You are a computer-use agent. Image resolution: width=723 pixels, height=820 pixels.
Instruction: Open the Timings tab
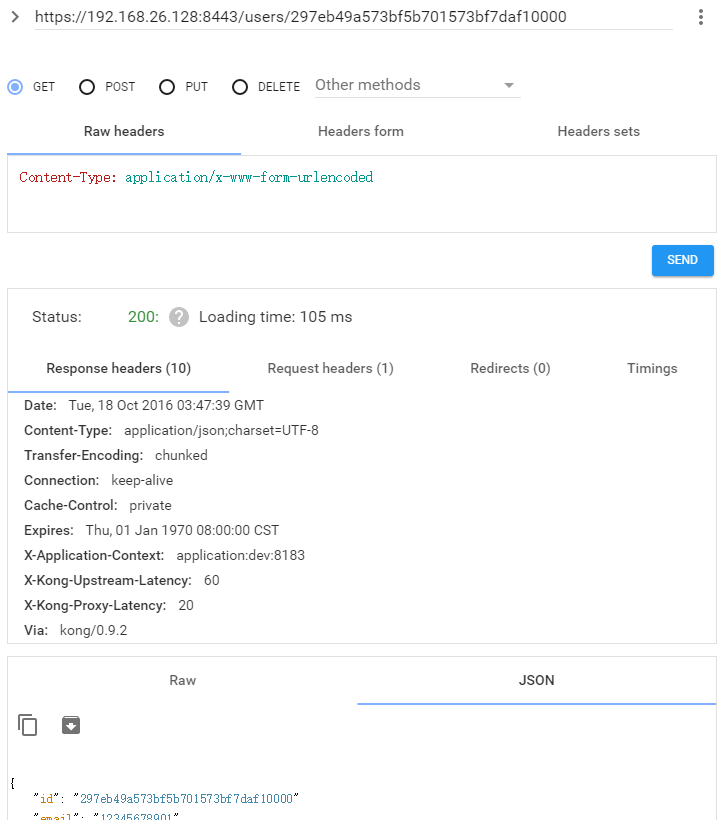click(652, 369)
